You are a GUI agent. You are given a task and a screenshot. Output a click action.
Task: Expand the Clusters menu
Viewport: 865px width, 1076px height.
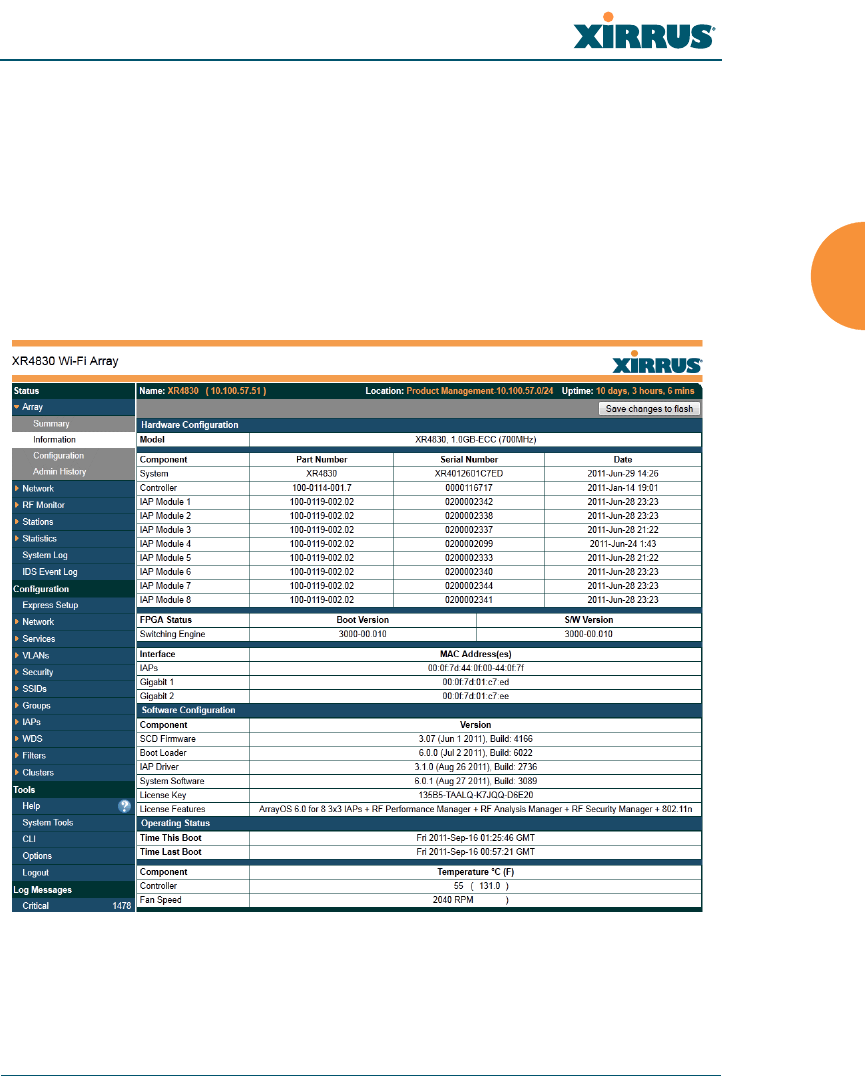coord(38,772)
